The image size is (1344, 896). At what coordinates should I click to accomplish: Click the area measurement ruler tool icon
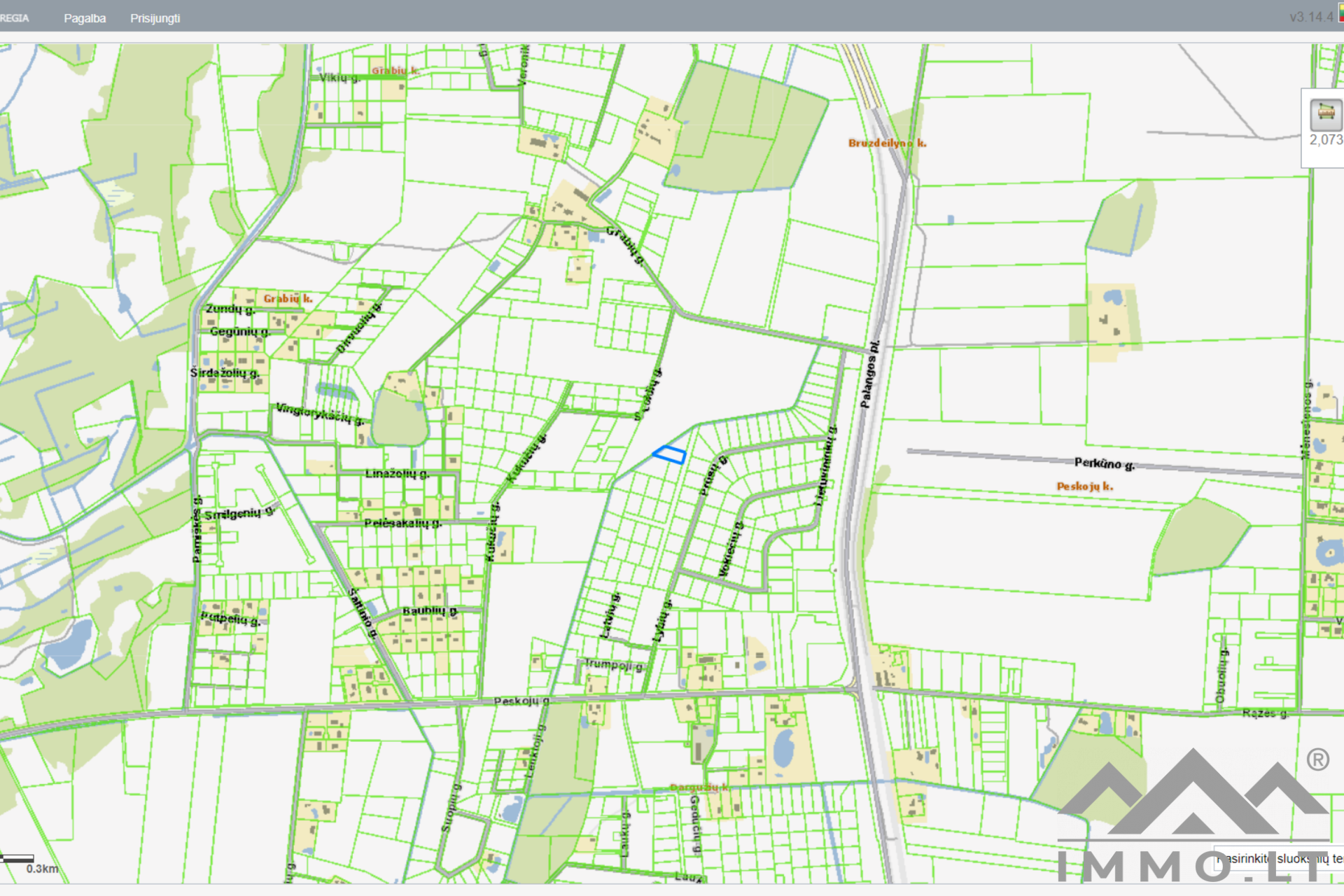(x=1325, y=113)
